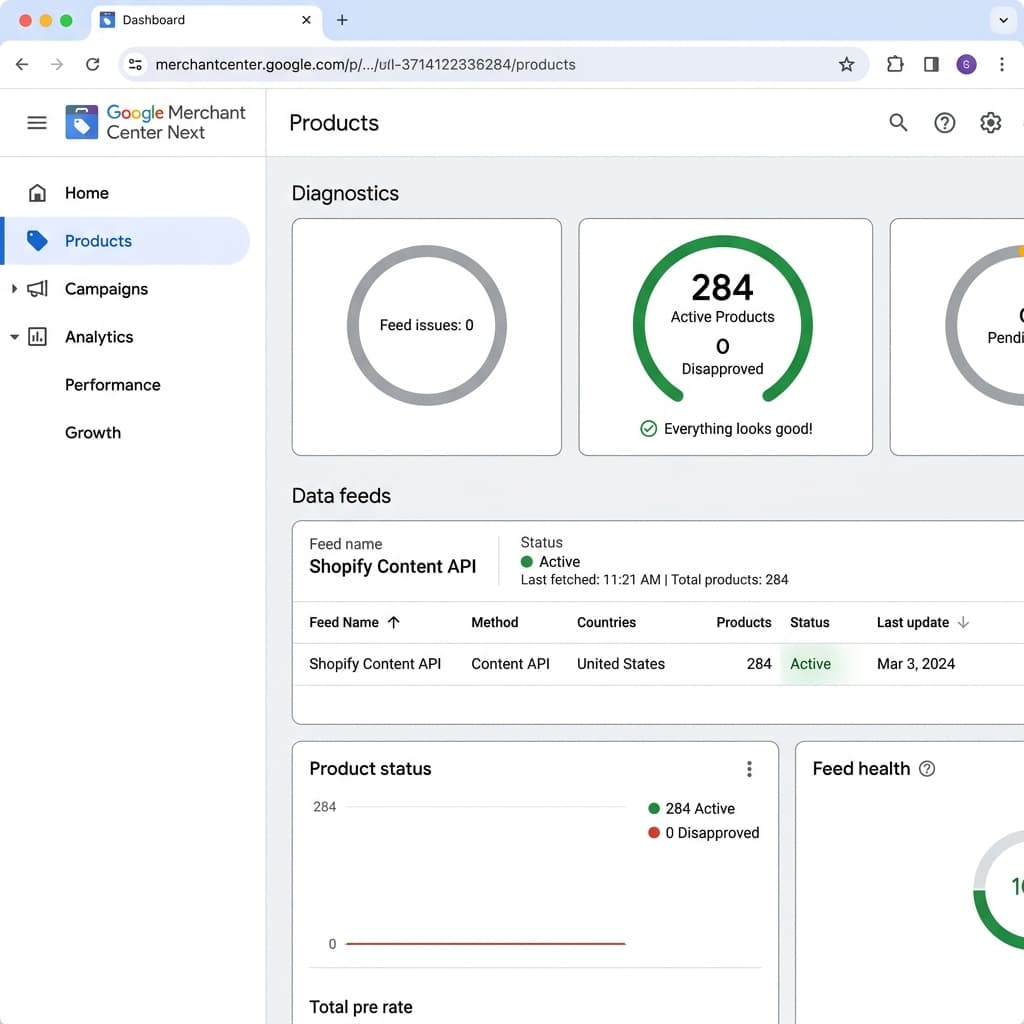Open Analytics in sidebar
This screenshot has height=1024, width=1024.
tap(99, 337)
